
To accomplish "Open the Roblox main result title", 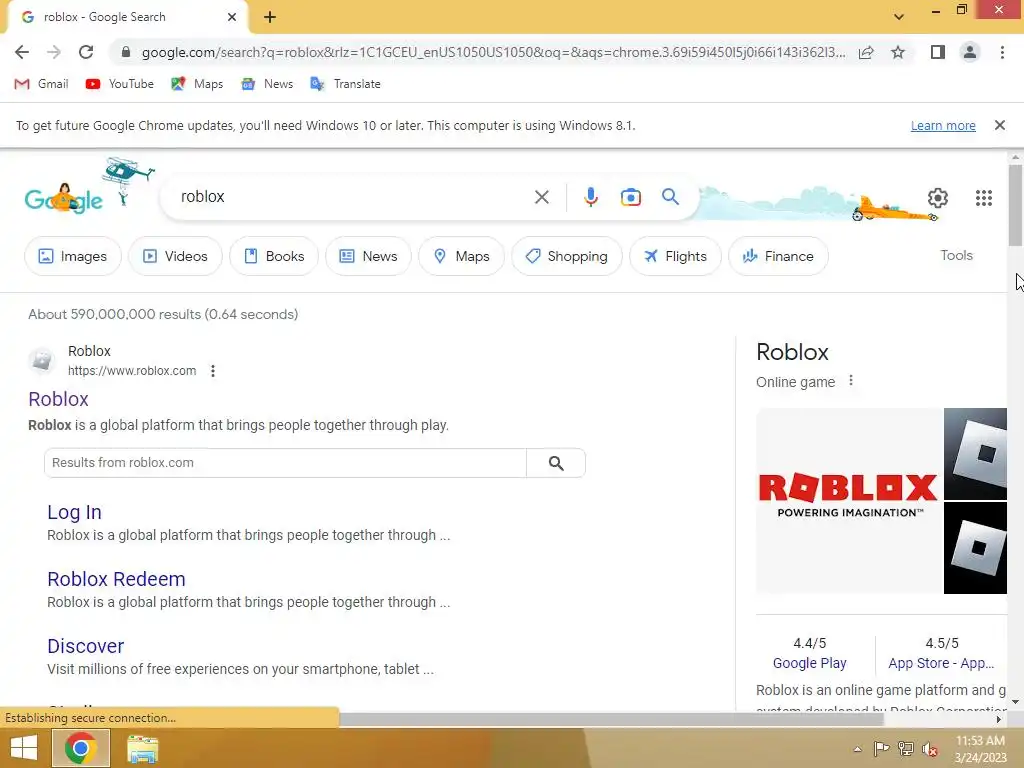I will 58,399.
